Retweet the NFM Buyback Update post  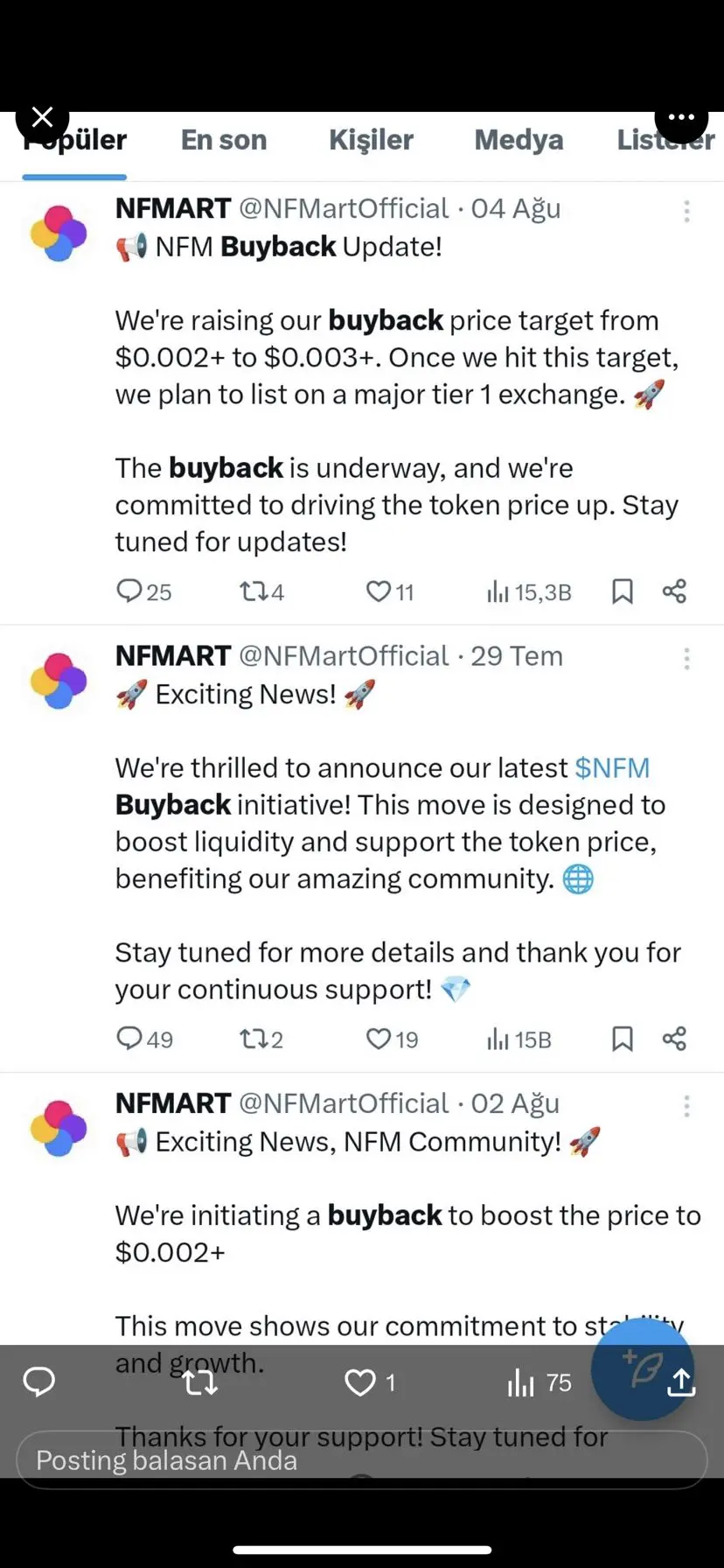click(x=261, y=591)
